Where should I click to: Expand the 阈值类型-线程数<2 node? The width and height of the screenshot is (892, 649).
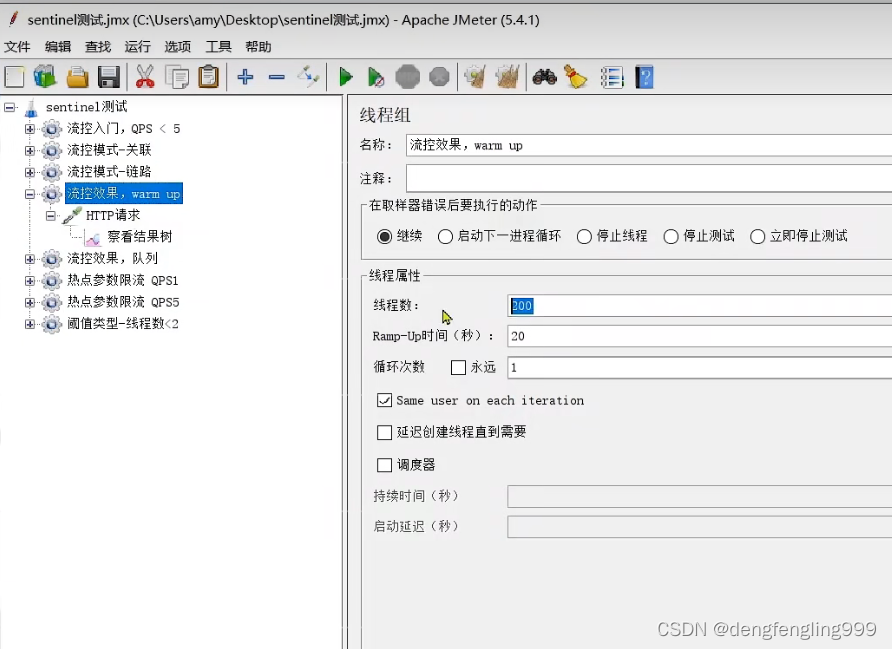coord(30,324)
